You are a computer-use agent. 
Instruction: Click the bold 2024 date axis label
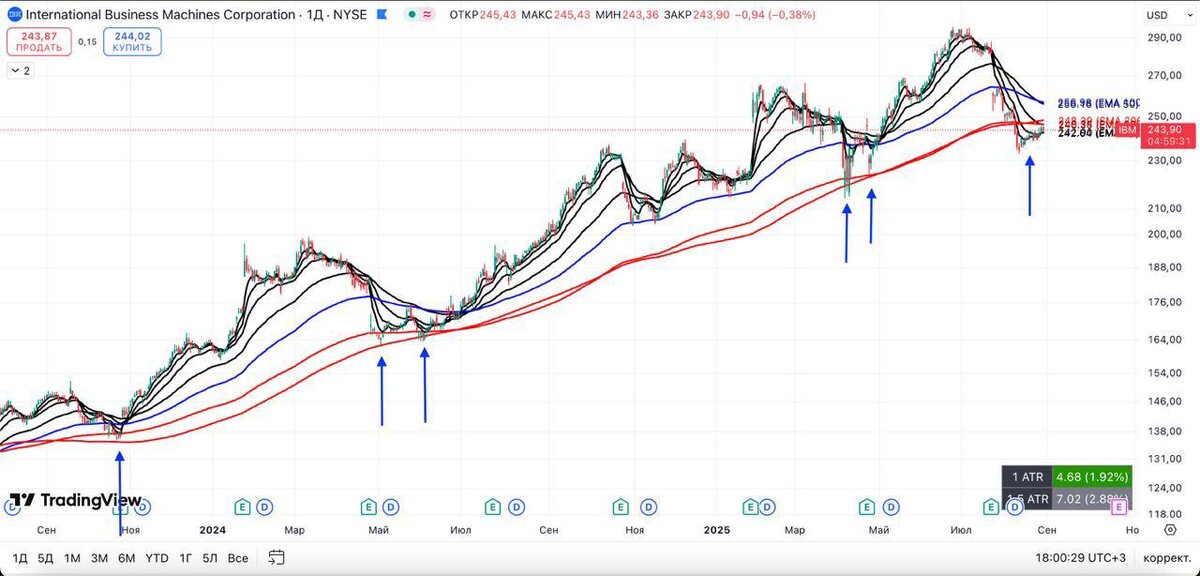click(212, 529)
